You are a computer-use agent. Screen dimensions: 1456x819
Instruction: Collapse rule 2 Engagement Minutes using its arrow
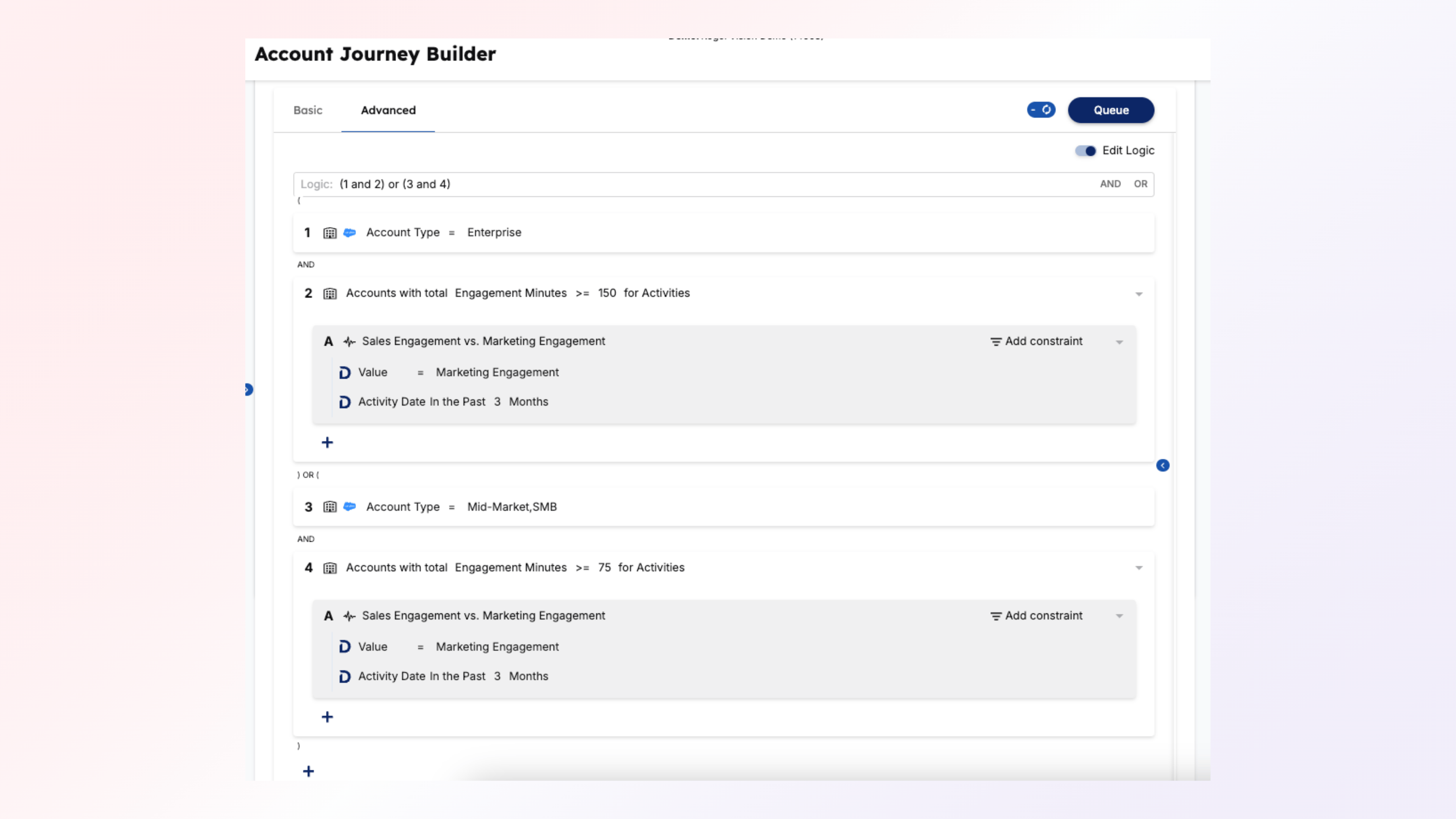coord(1139,294)
